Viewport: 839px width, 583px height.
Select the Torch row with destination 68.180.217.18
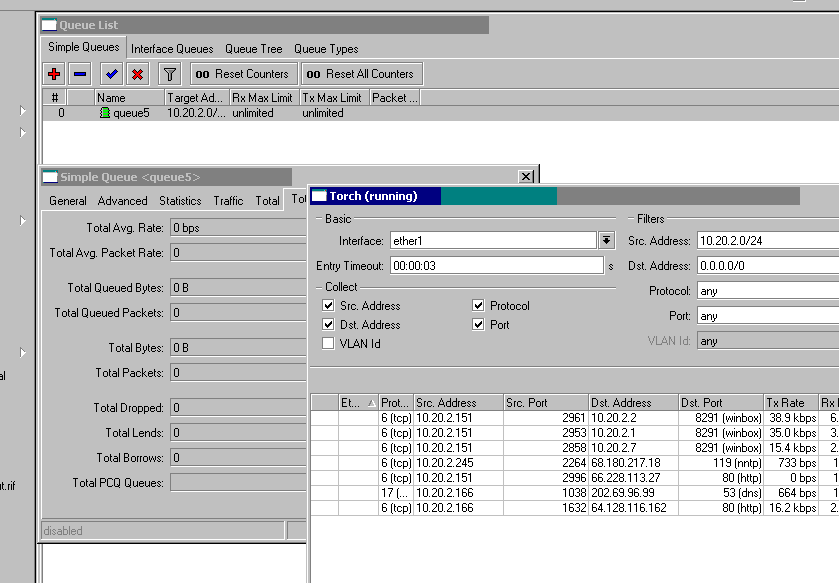click(575, 463)
